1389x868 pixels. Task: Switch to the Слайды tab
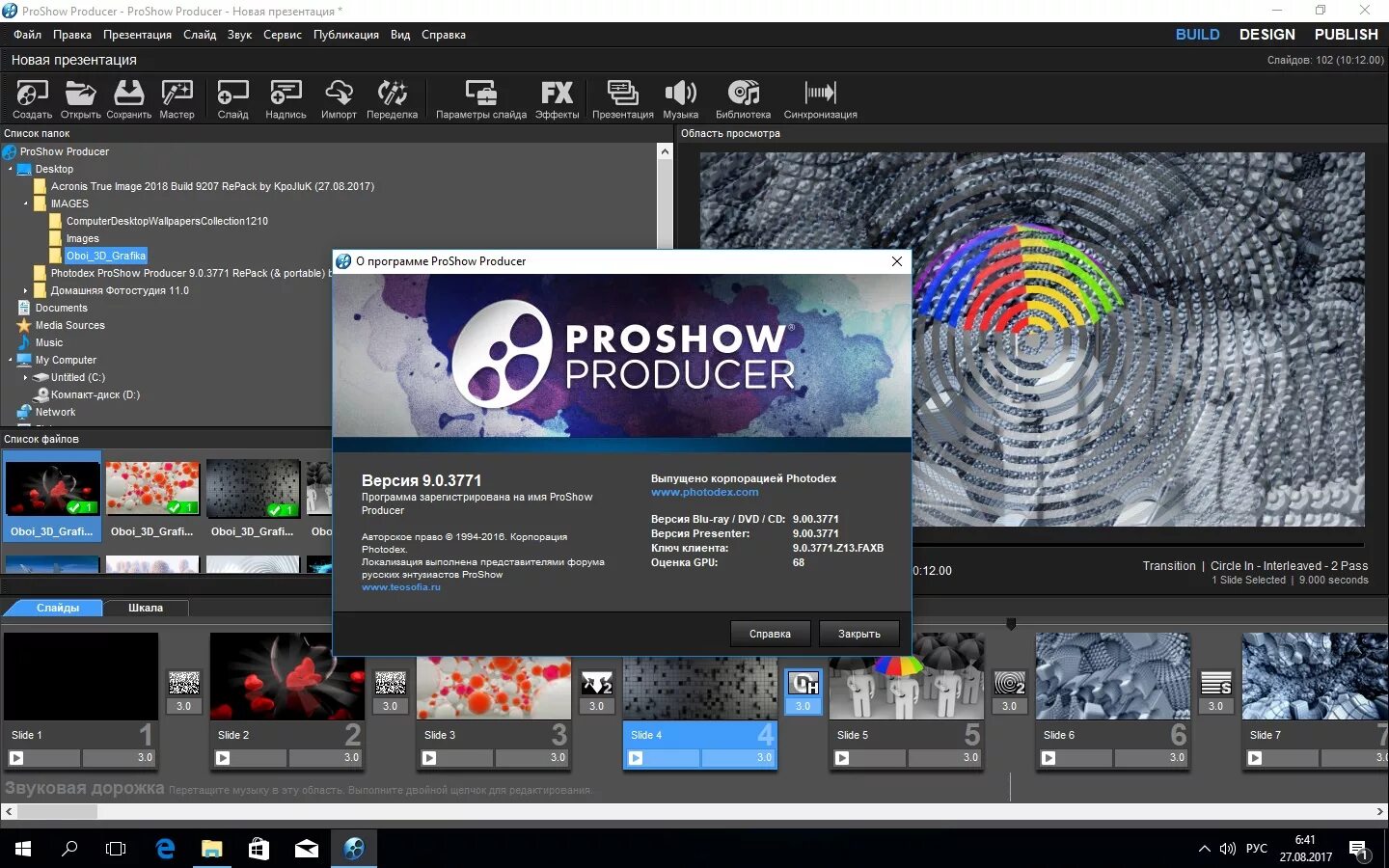coord(57,608)
